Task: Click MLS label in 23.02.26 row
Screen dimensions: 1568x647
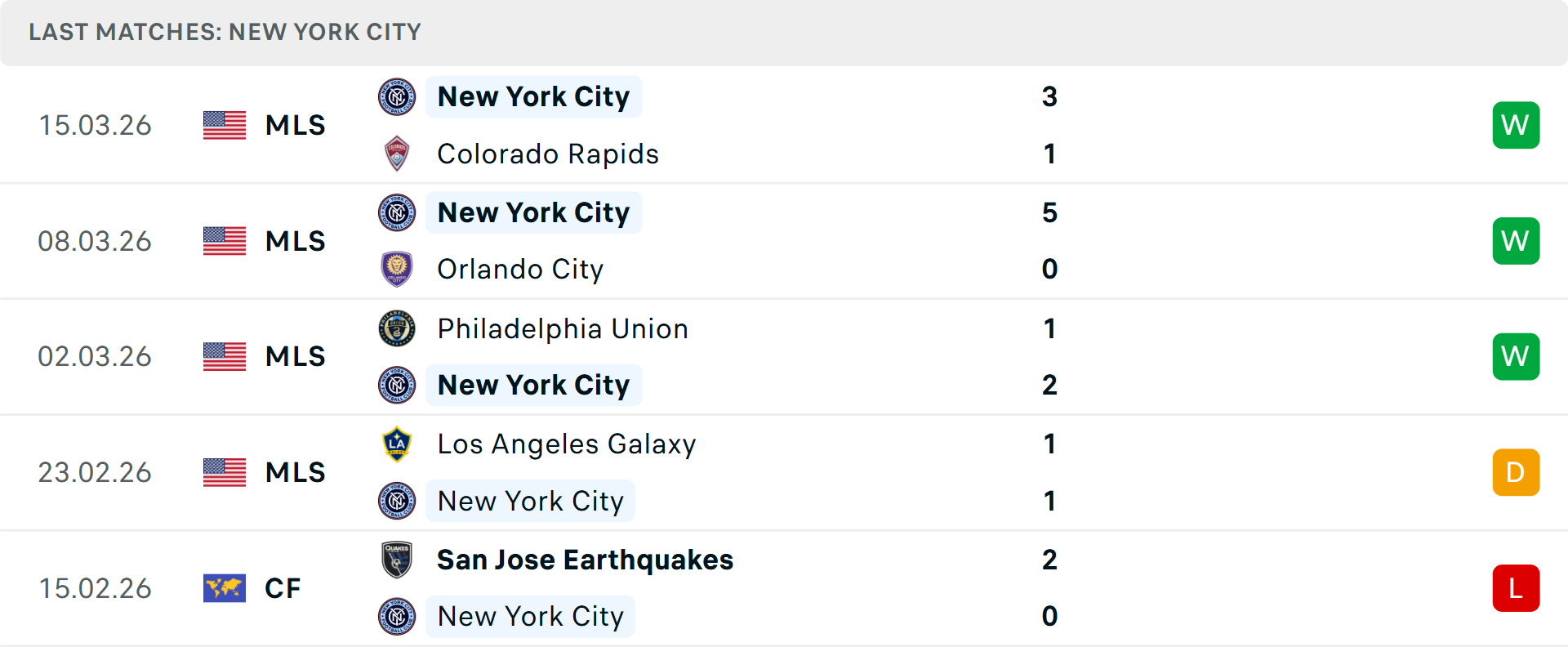Action: click(x=295, y=472)
